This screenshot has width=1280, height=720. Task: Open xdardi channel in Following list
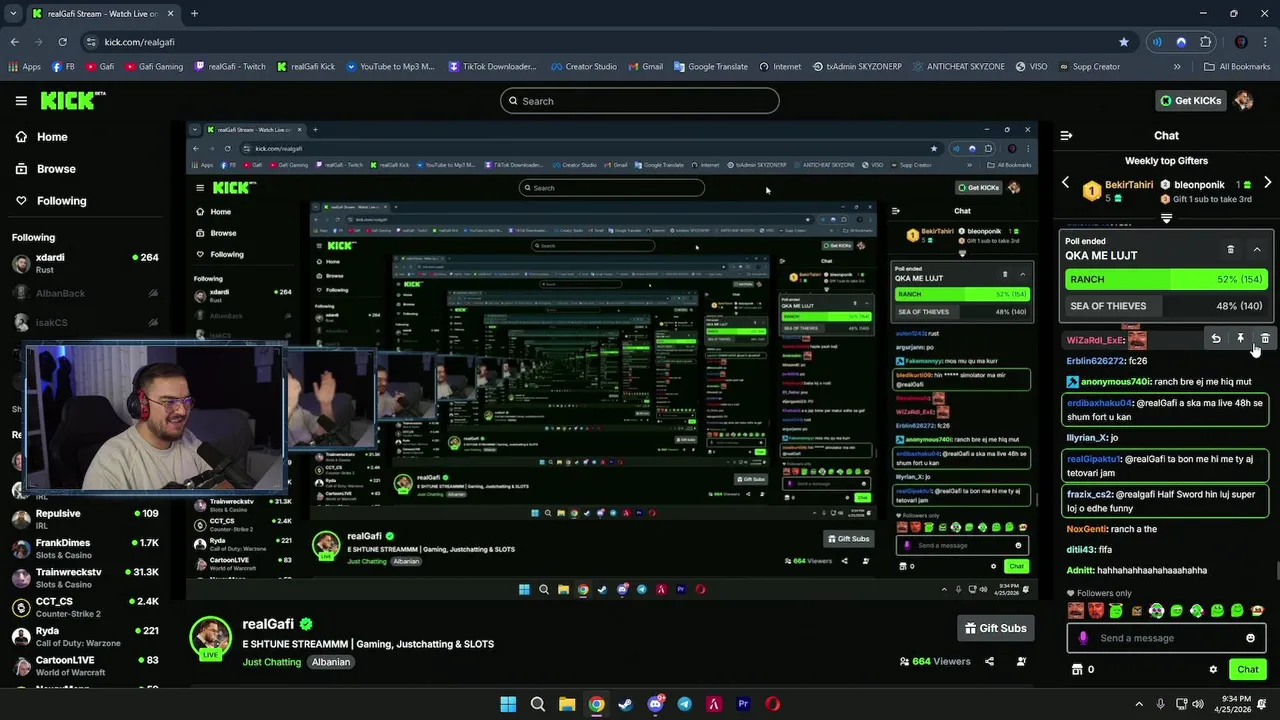tap(85, 263)
